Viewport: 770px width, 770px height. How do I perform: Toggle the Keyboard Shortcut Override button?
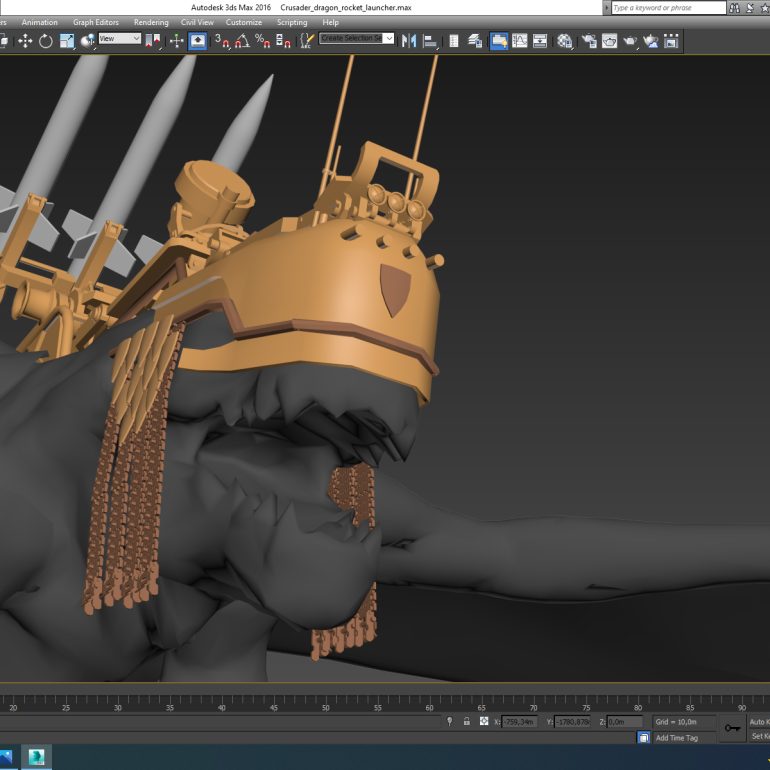(197, 41)
